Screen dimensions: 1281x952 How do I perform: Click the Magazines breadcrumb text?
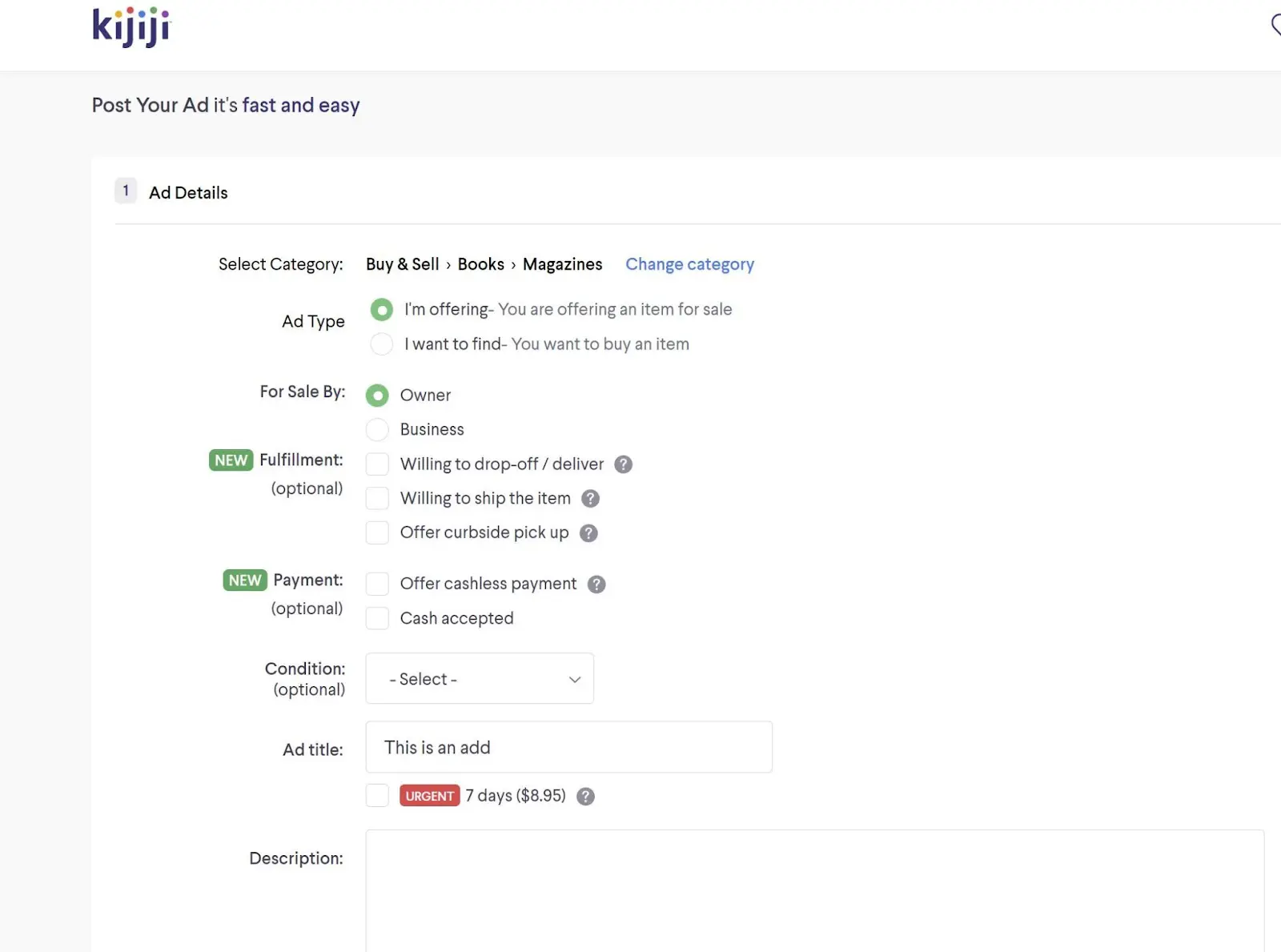pyautogui.click(x=563, y=264)
